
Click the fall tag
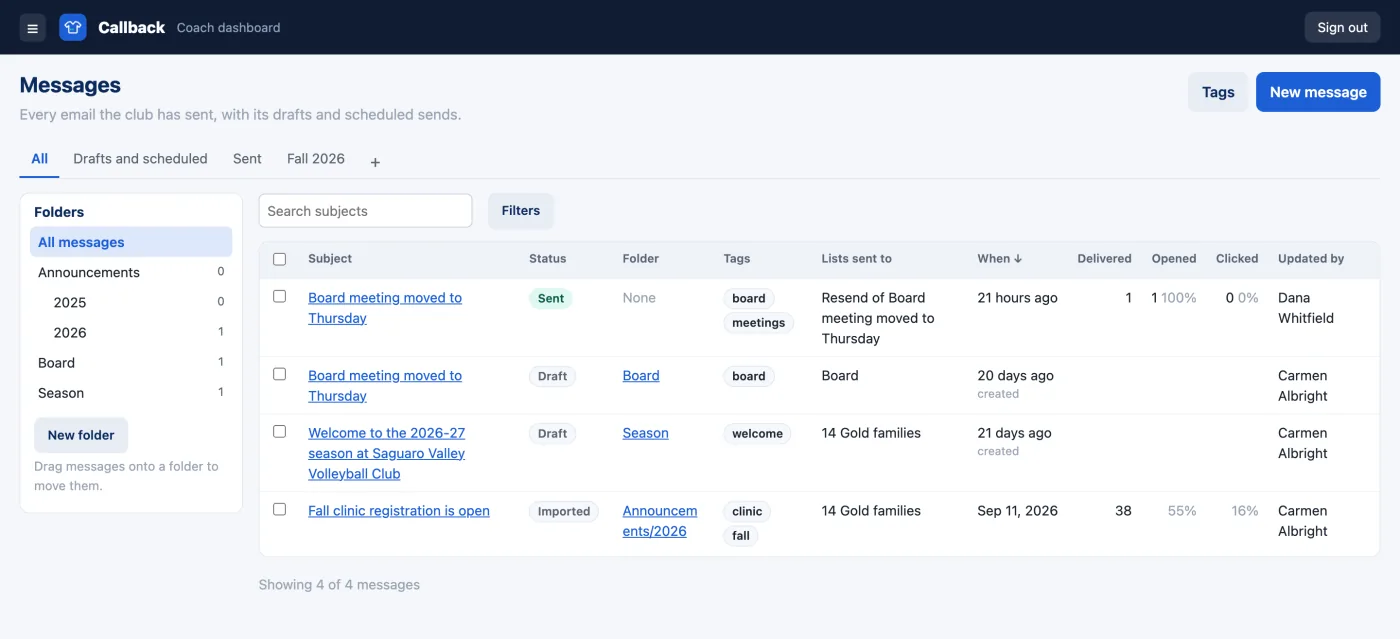pos(741,536)
